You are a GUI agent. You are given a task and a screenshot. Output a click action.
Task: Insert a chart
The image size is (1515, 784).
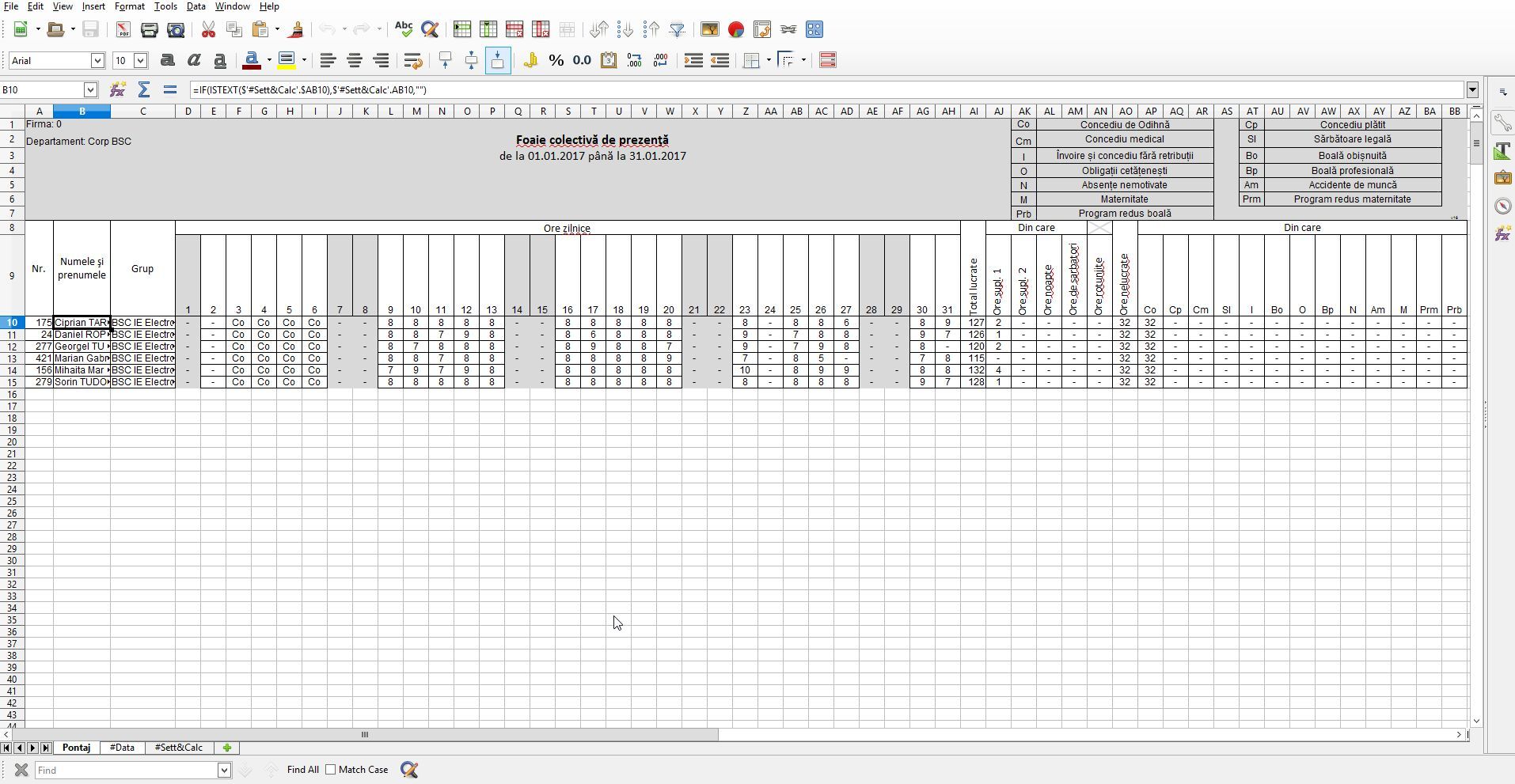tap(736, 29)
